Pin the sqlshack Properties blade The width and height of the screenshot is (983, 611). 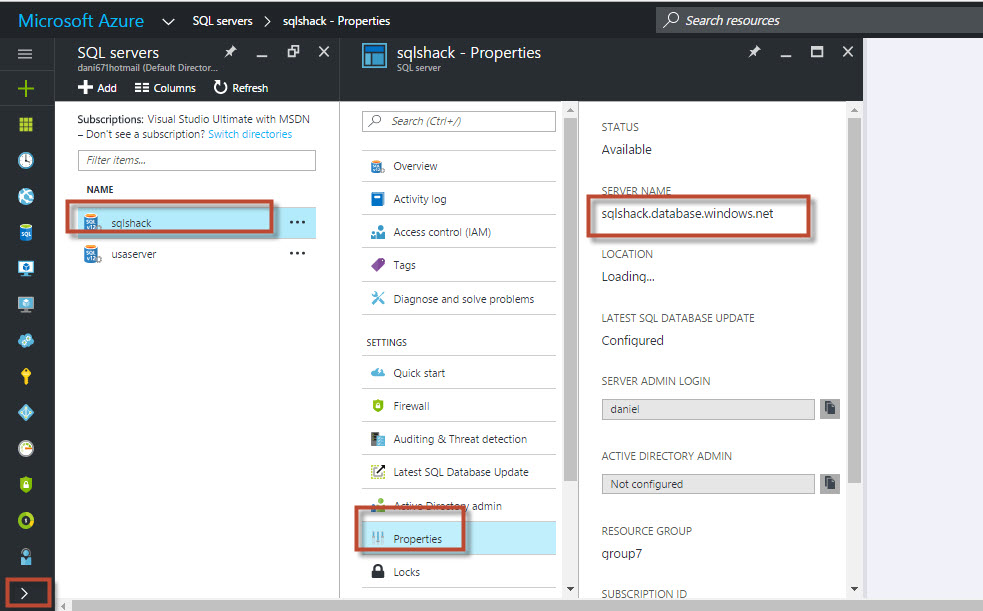[x=755, y=52]
